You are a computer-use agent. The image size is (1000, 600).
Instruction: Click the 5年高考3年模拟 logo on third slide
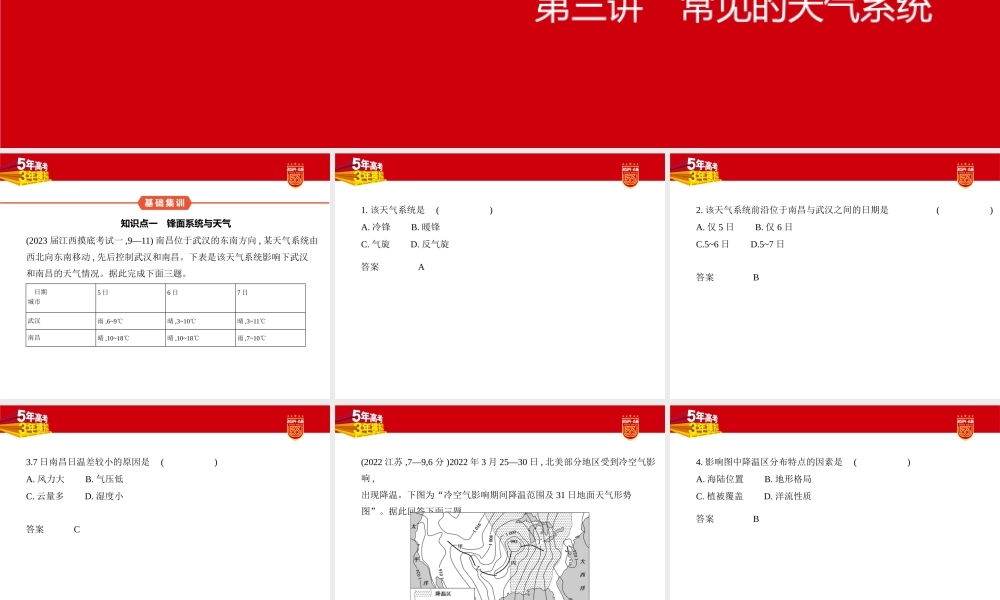704,171
